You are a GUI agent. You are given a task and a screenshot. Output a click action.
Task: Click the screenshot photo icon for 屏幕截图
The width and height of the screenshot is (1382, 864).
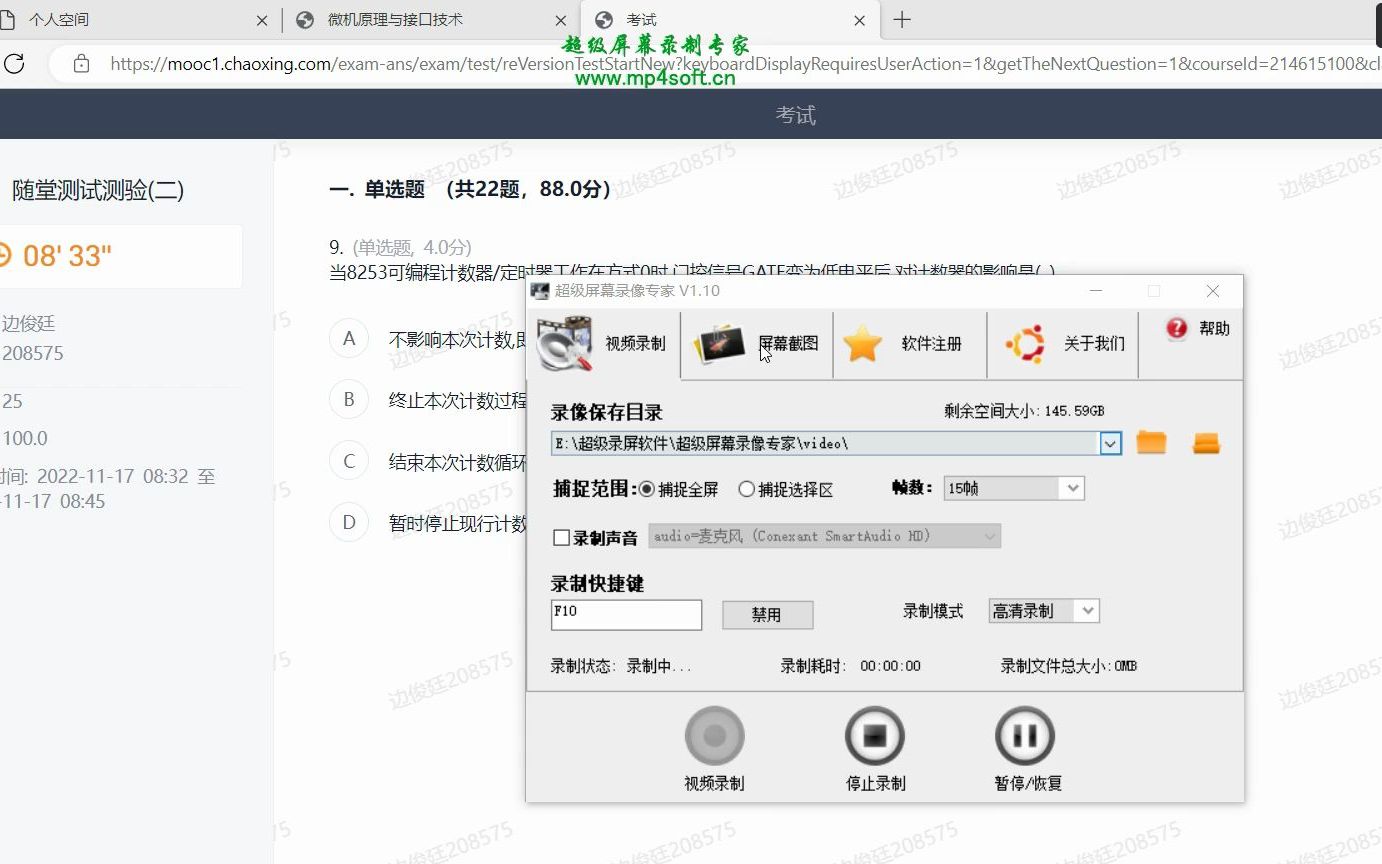719,344
